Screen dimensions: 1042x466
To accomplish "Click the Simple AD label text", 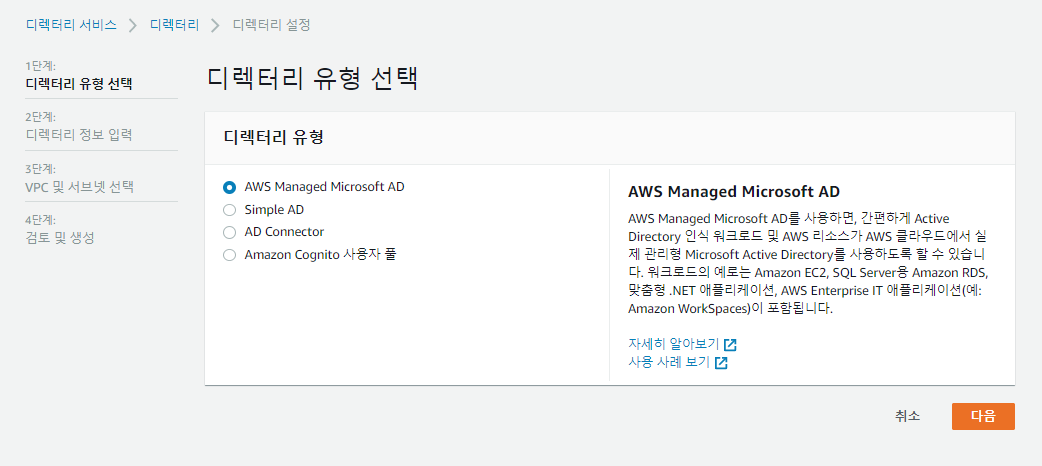I will pos(274,209).
